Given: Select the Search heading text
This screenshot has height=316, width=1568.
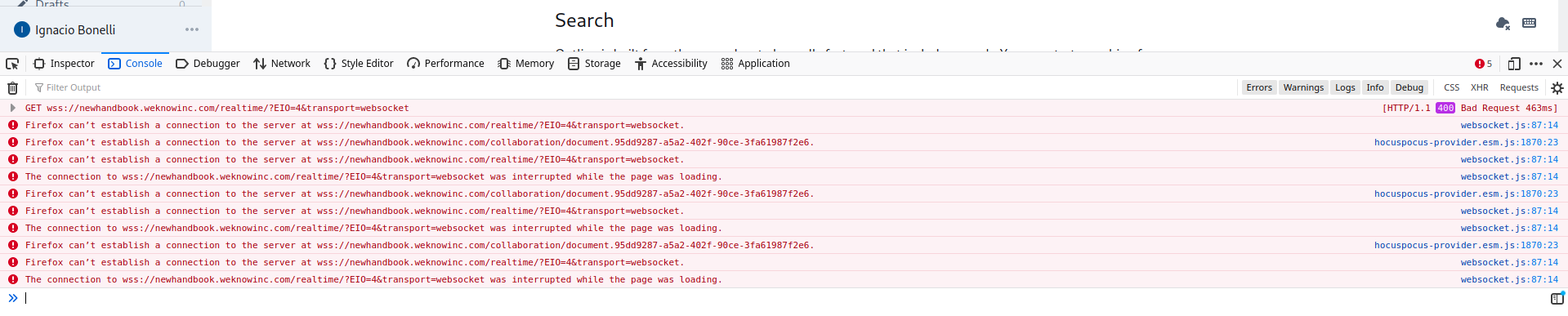Looking at the screenshot, I should click(584, 20).
